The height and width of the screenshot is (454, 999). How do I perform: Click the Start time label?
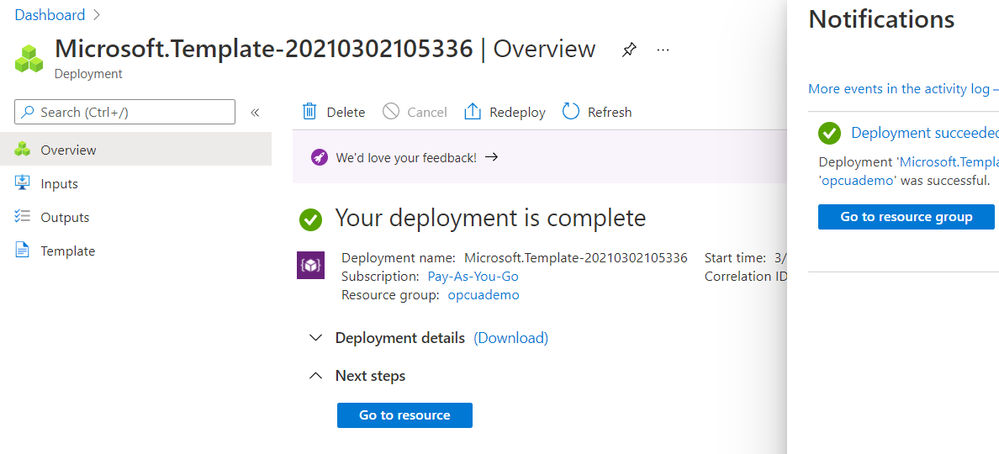pyautogui.click(x=735, y=258)
